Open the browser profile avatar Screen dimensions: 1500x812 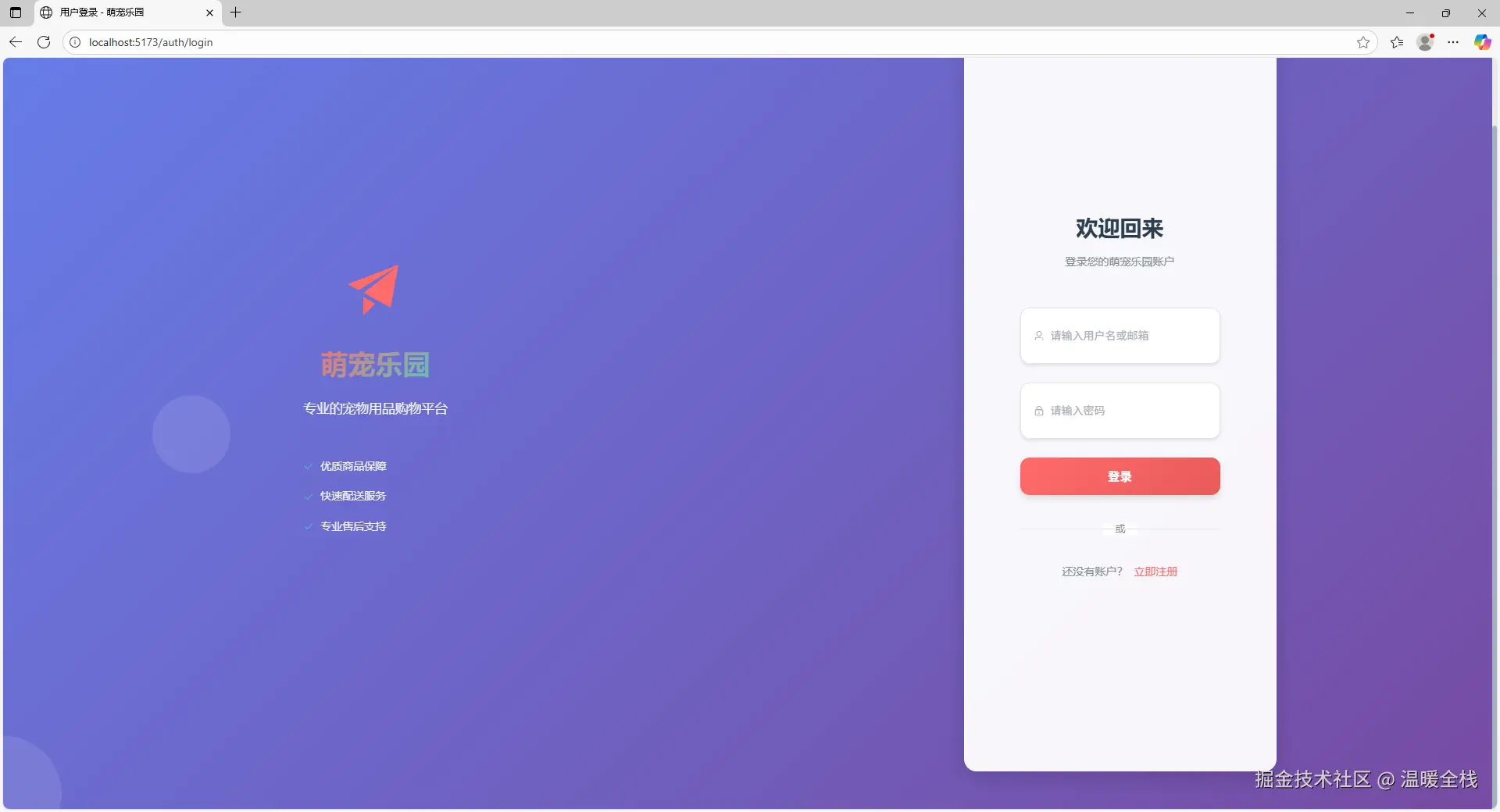tap(1426, 42)
